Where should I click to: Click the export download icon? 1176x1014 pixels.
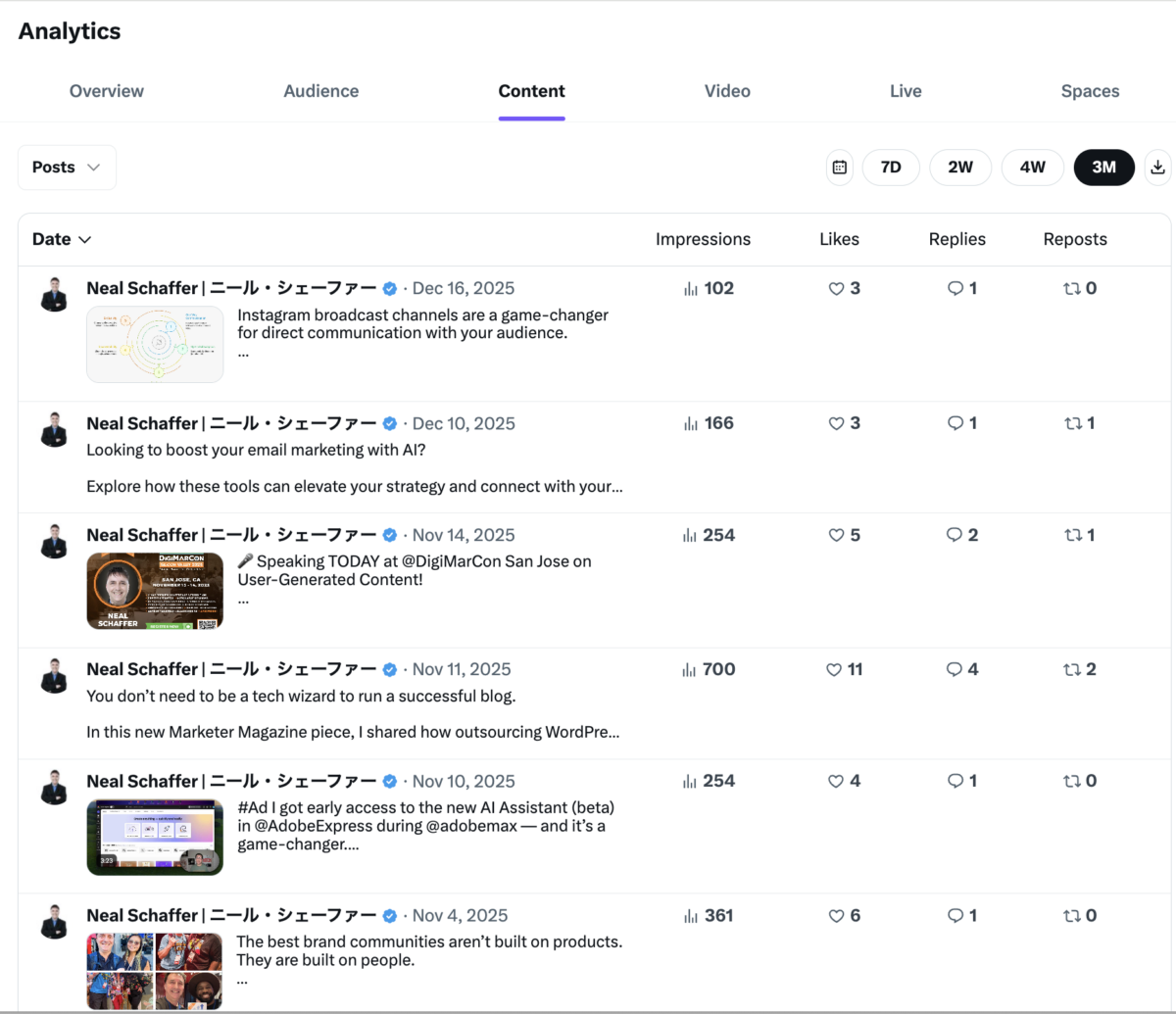(x=1158, y=167)
